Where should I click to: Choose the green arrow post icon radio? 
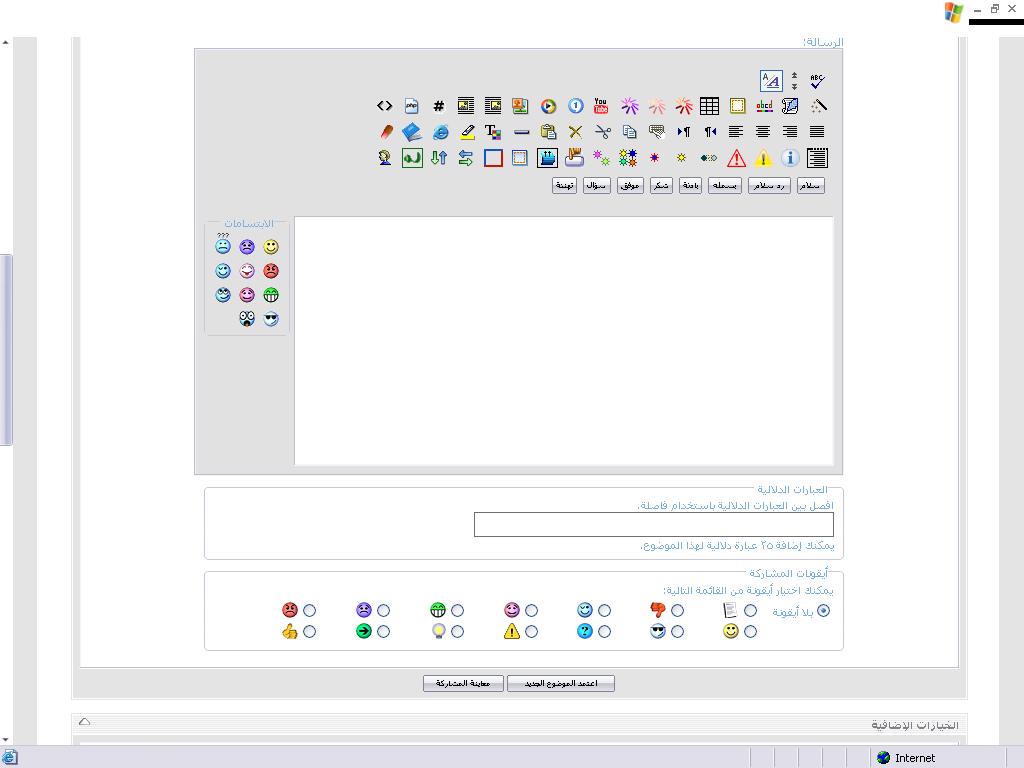tap(384, 631)
